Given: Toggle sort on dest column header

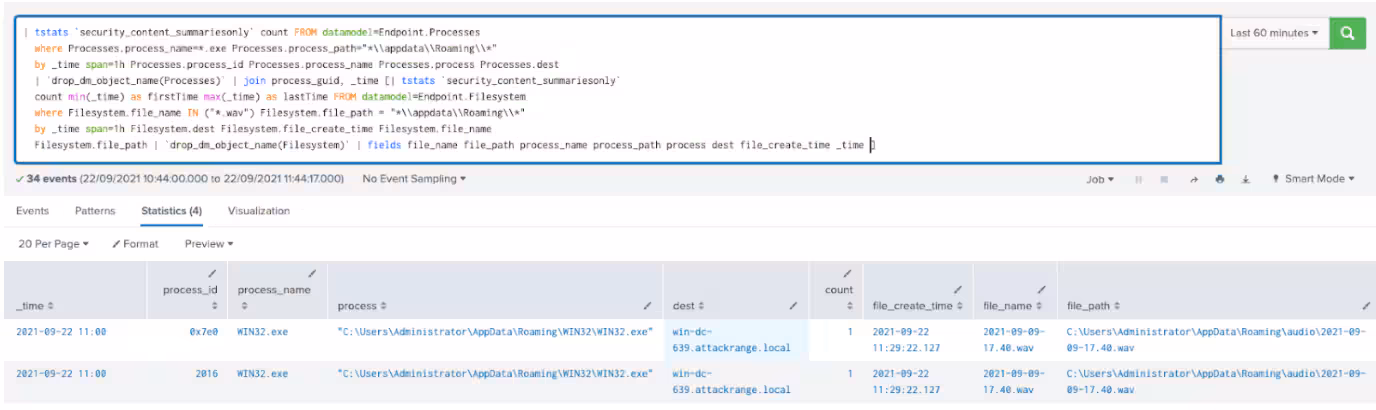Looking at the screenshot, I should (689, 304).
